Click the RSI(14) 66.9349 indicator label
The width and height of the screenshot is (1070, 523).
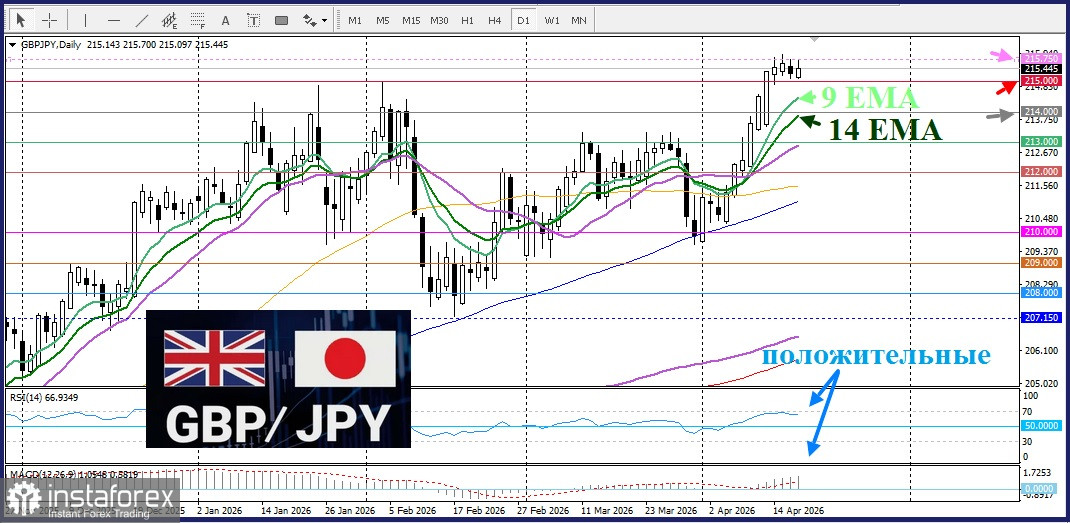[x=43, y=395]
